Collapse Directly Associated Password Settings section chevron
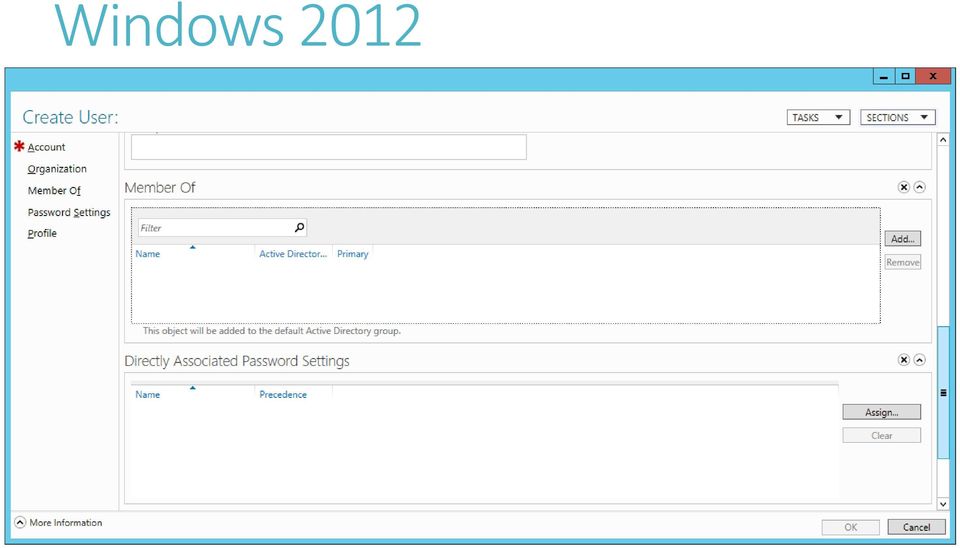 tap(920, 360)
